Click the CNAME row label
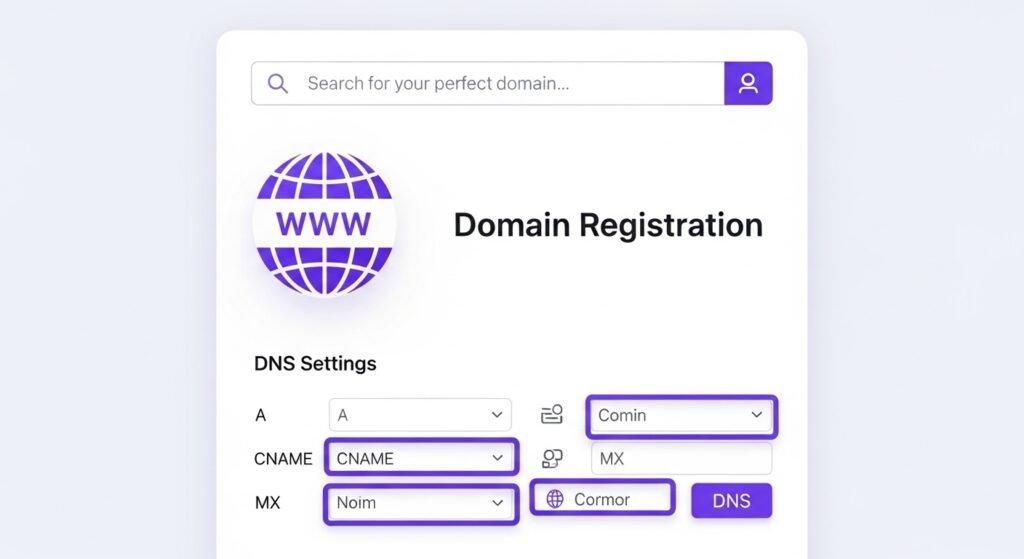The height and width of the screenshot is (559, 1024). tap(283, 459)
